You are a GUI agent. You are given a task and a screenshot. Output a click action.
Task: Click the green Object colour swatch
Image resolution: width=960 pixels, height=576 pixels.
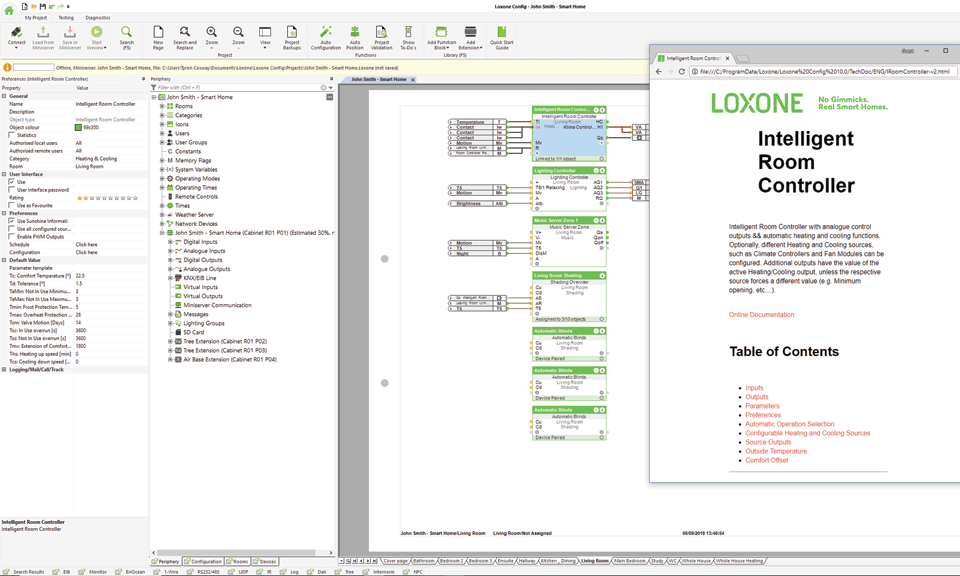[79, 127]
